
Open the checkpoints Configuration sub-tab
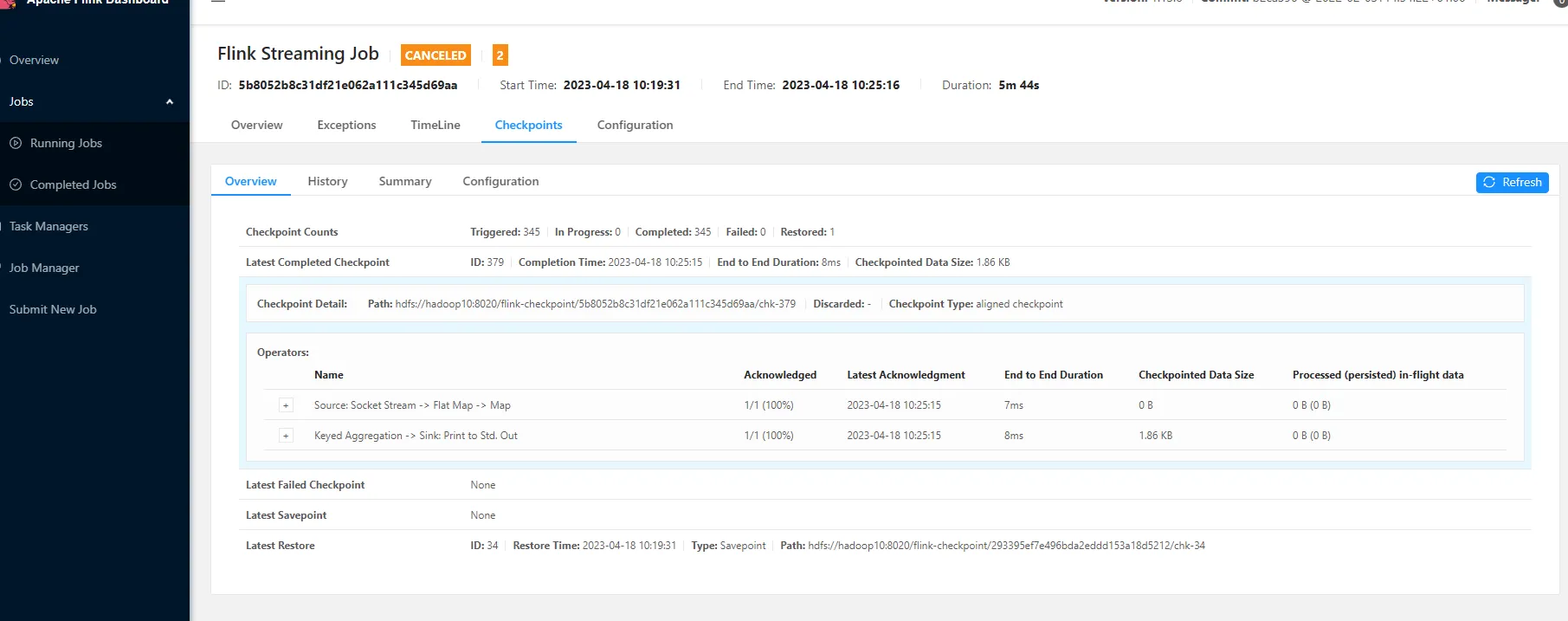pos(500,181)
